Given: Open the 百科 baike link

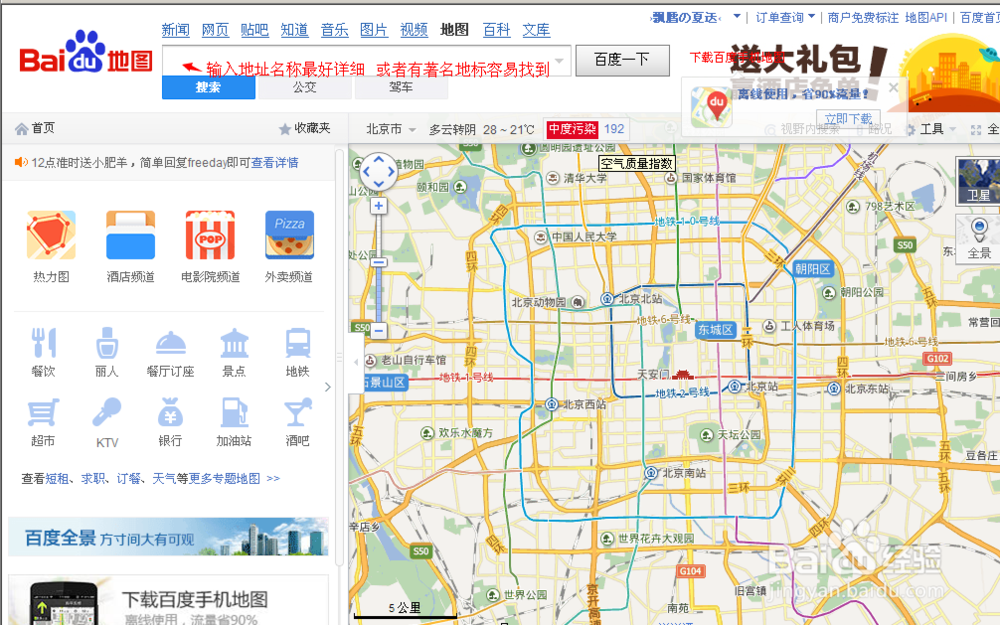Looking at the screenshot, I should coord(496,30).
